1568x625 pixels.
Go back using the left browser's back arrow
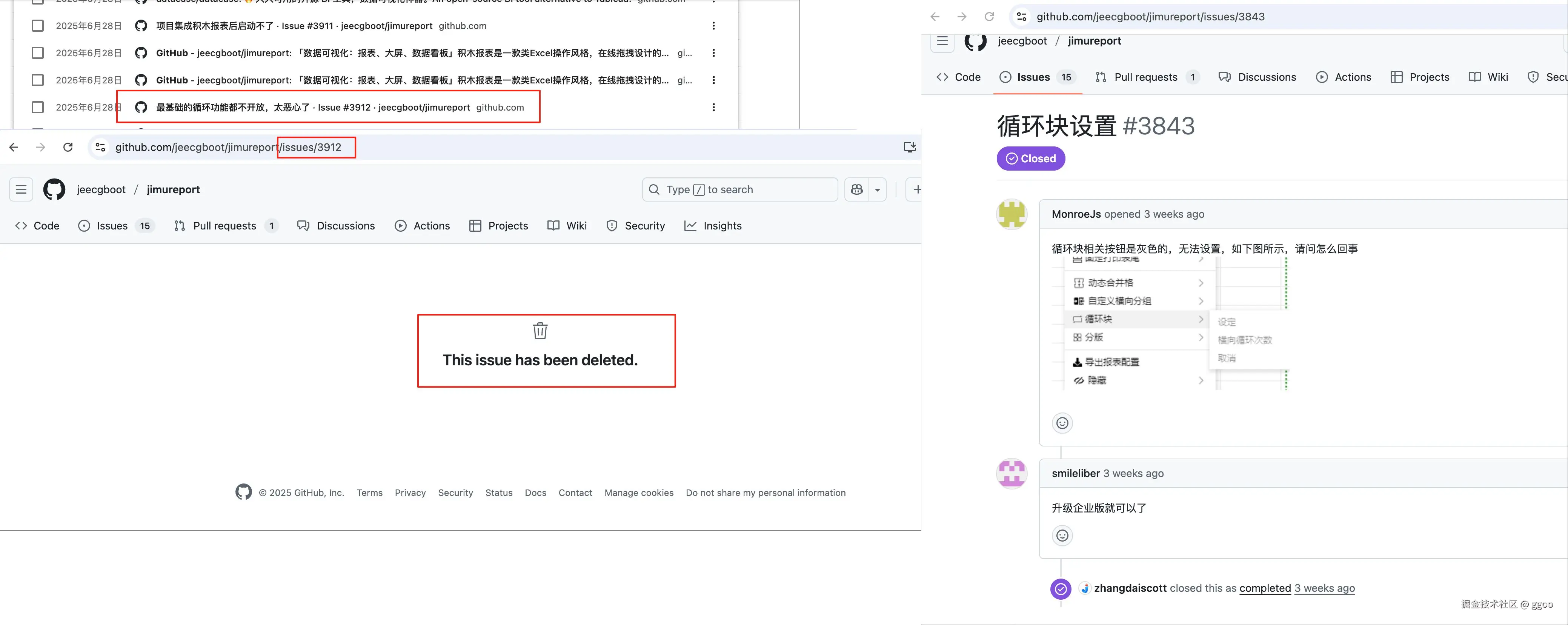coord(13,147)
